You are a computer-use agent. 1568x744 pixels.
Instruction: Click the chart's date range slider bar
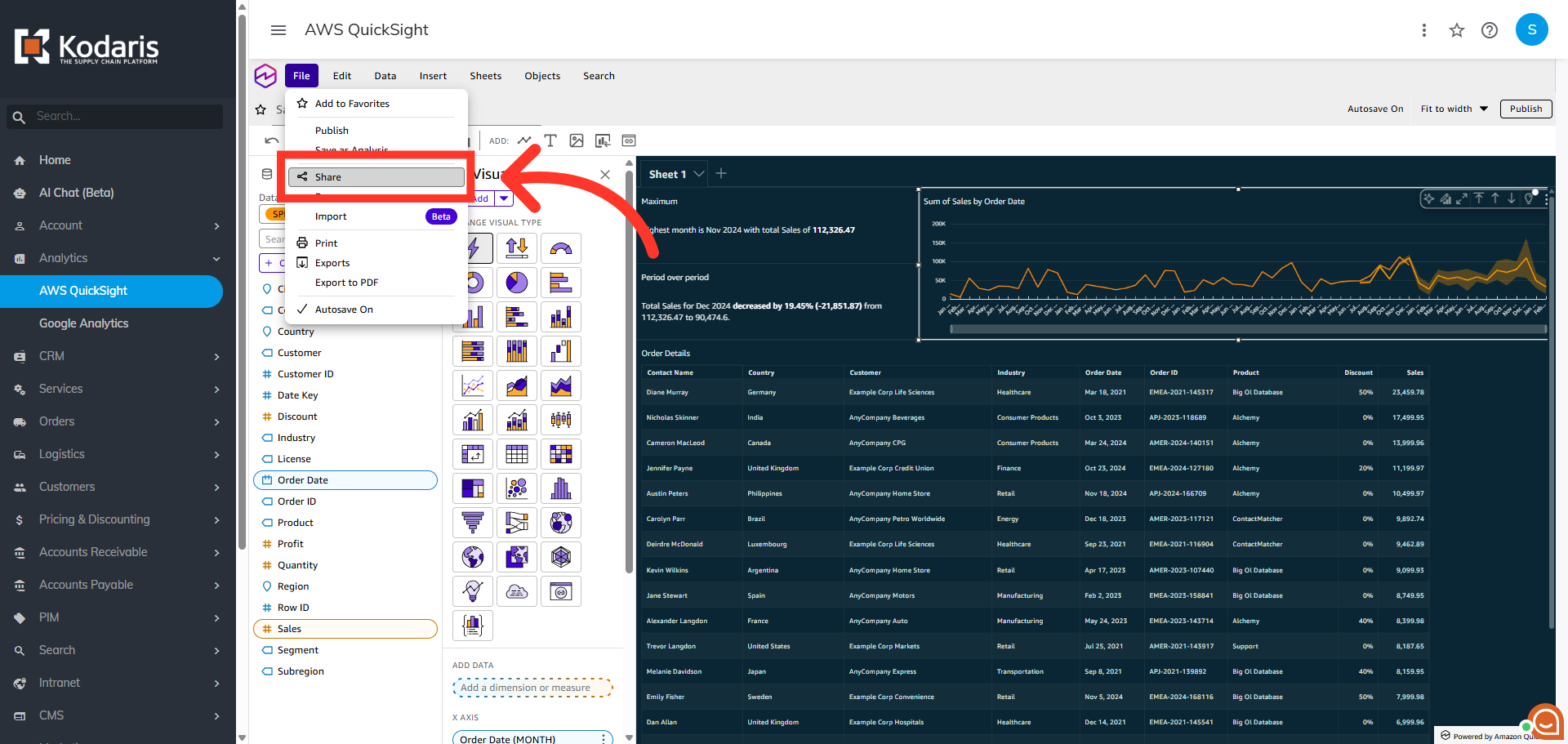pos(1247,329)
